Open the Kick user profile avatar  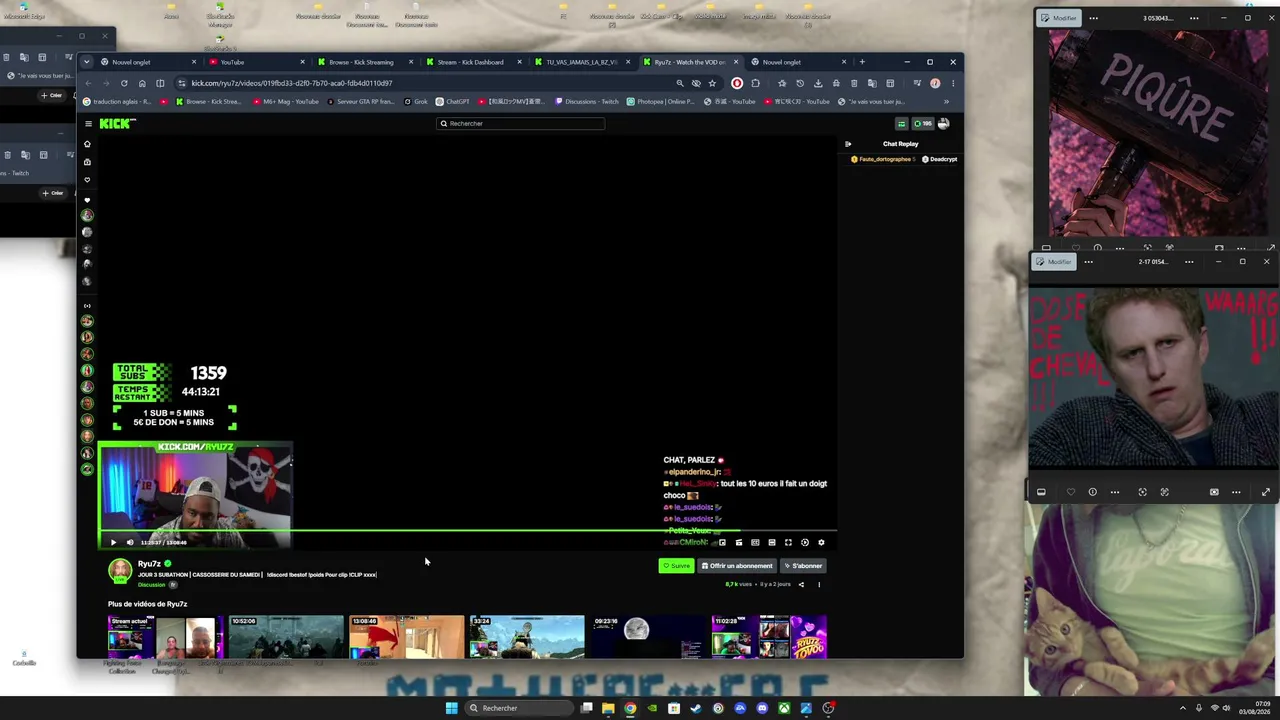click(x=943, y=124)
